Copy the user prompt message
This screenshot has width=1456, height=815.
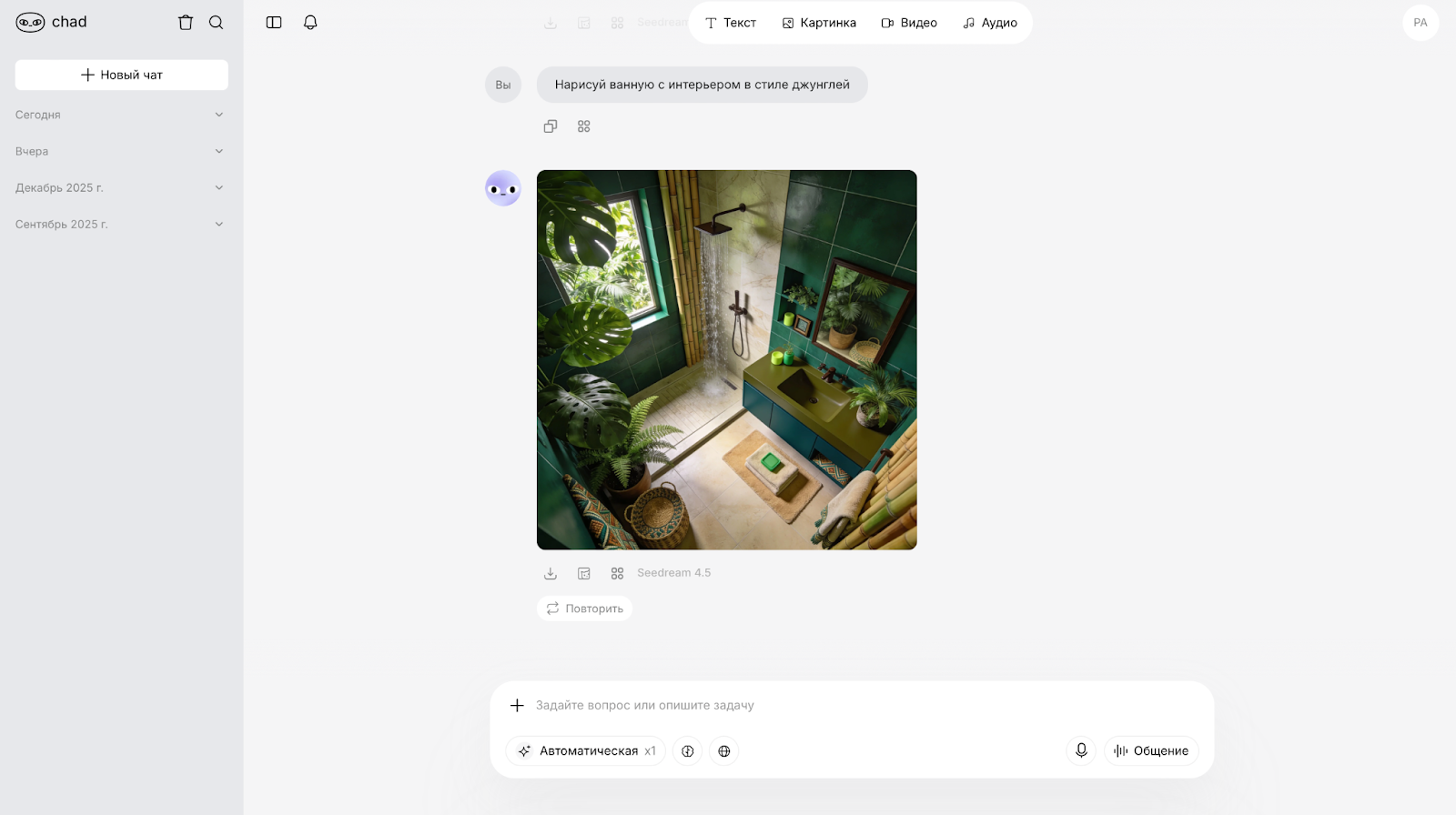pyautogui.click(x=551, y=126)
